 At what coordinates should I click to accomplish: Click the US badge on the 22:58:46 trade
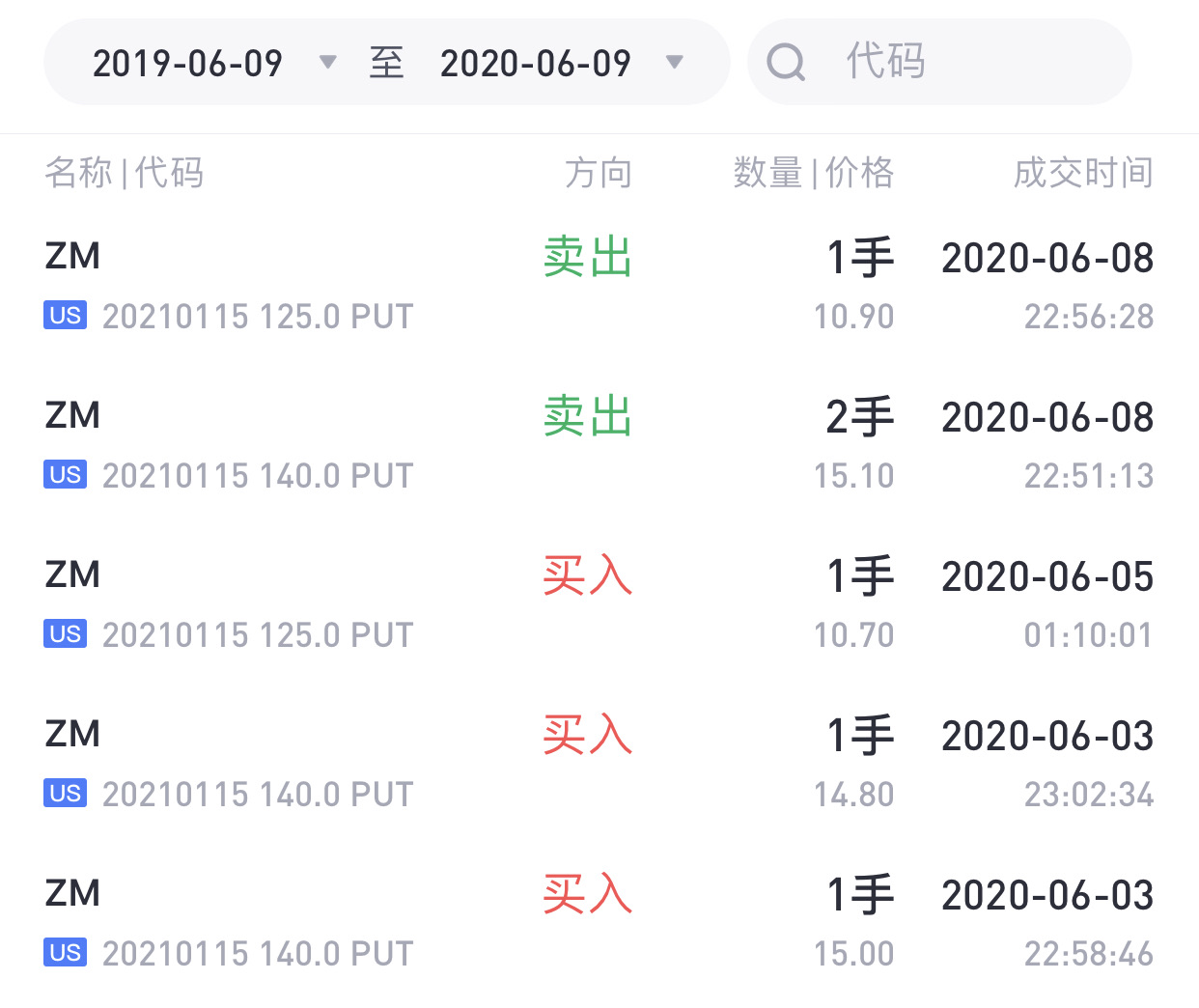[65, 953]
